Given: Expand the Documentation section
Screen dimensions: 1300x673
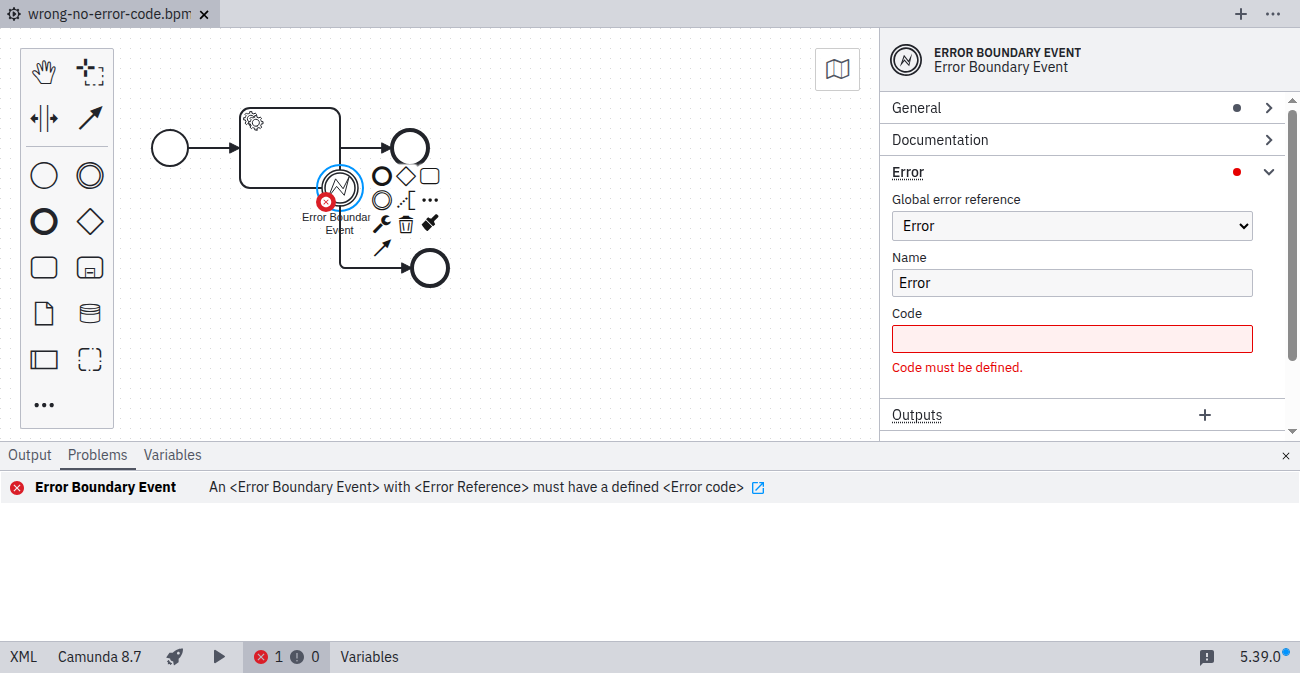Looking at the screenshot, I should pyautogui.click(x=1268, y=140).
